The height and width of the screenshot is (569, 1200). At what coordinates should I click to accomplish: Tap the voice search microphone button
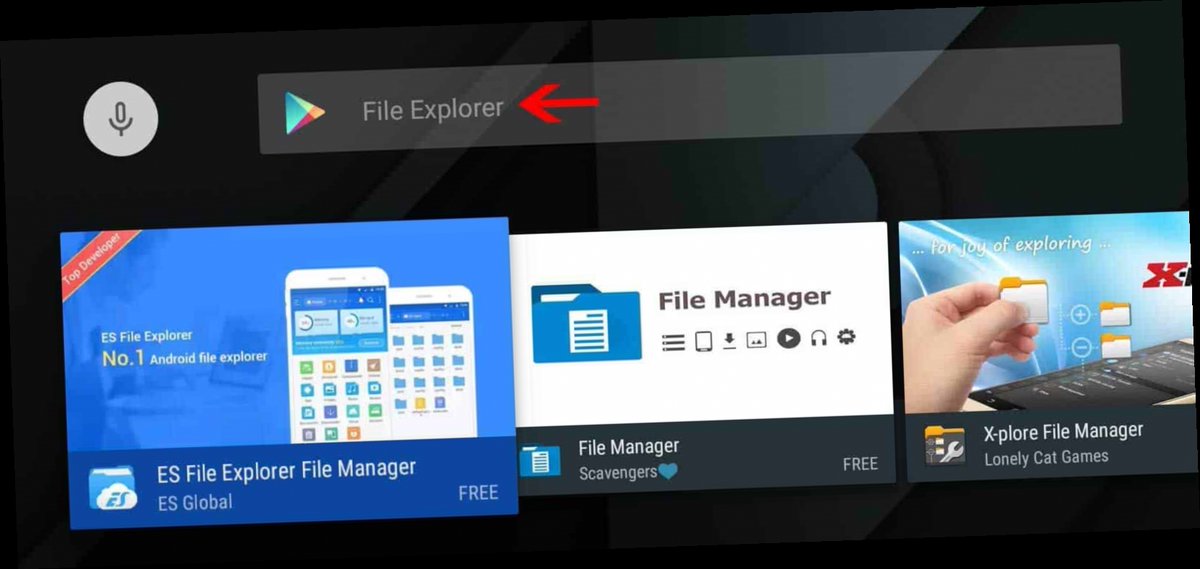[121, 119]
